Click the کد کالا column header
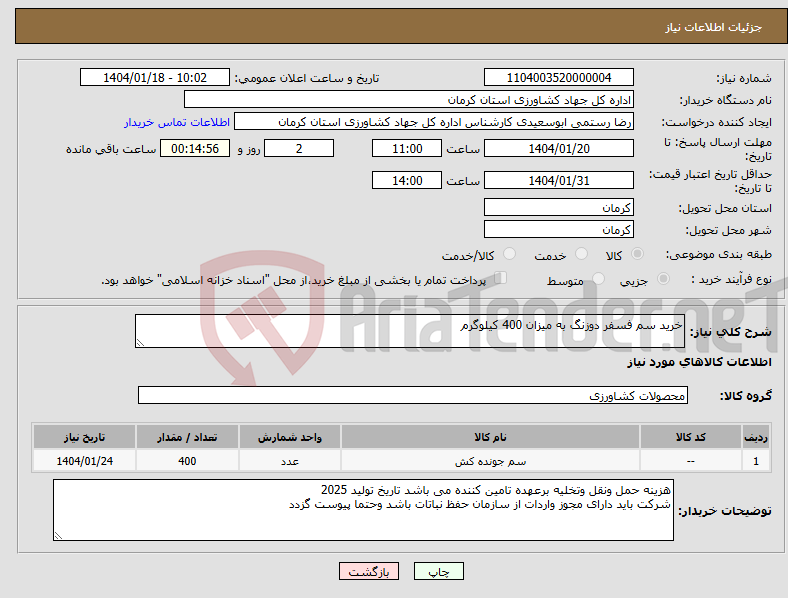The height and width of the screenshot is (598, 788). [x=691, y=437]
